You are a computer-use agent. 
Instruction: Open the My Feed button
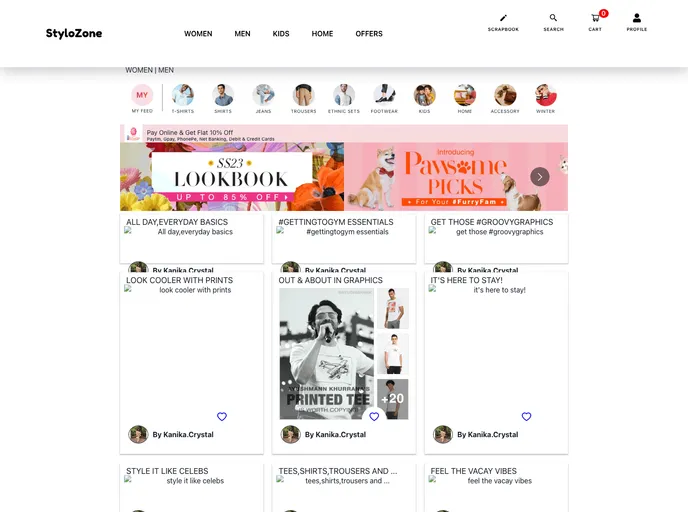pyautogui.click(x=142, y=96)
